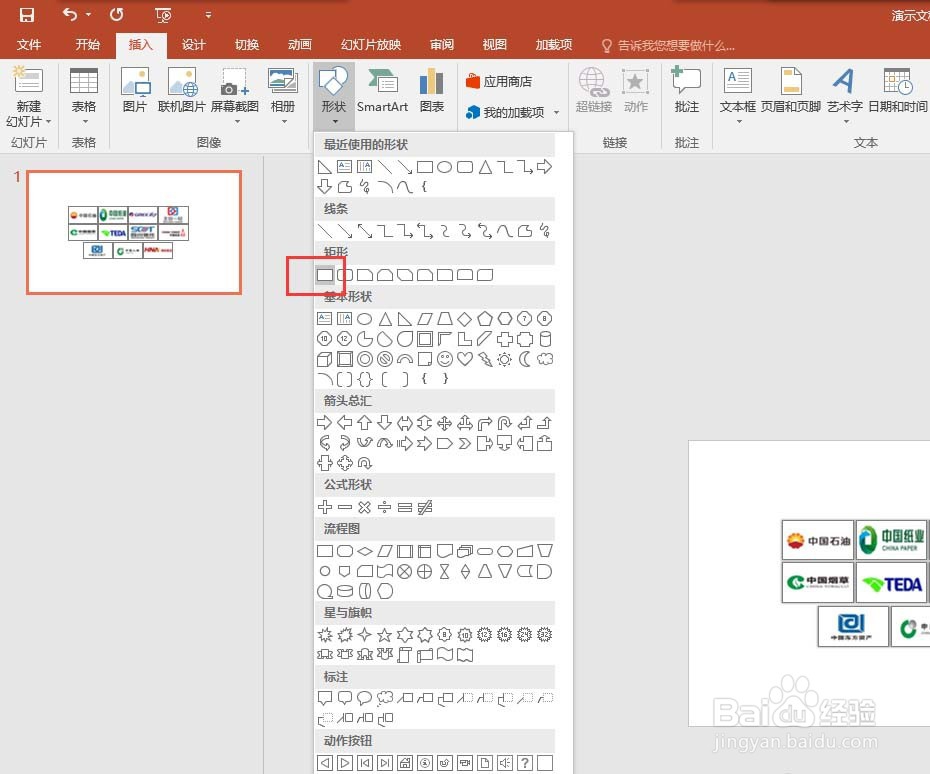Open the 屏幕截图 dropdown
The image size is (930, 774).
click(x=235, y=97)
